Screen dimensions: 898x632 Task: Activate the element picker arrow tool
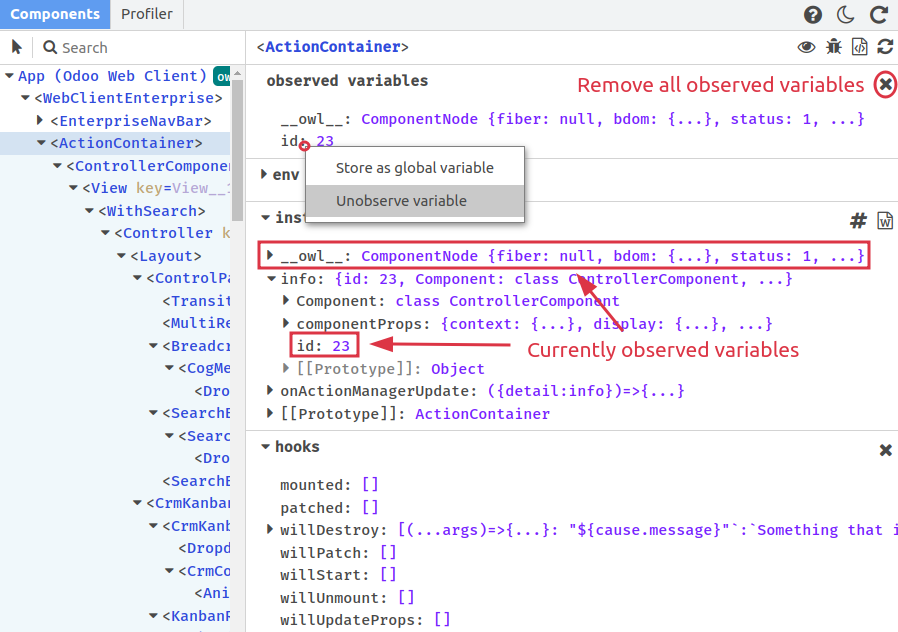[17, 47]
